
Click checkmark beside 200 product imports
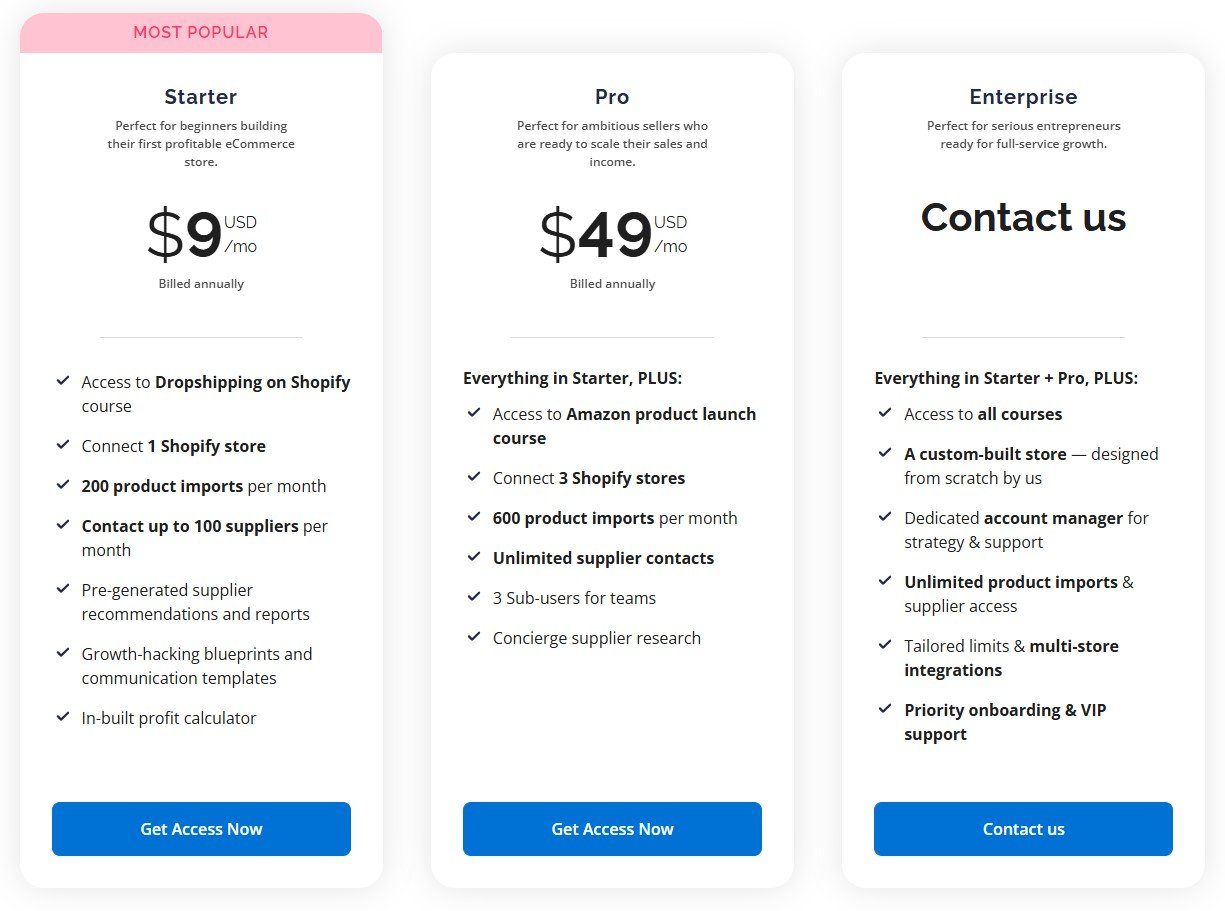tap(63, 485)
